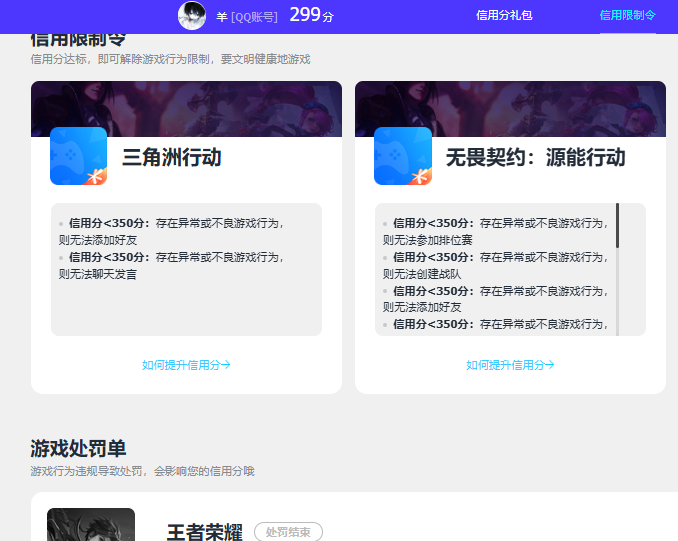Click the 无畏契约 card banner image

tap(510, 109)
